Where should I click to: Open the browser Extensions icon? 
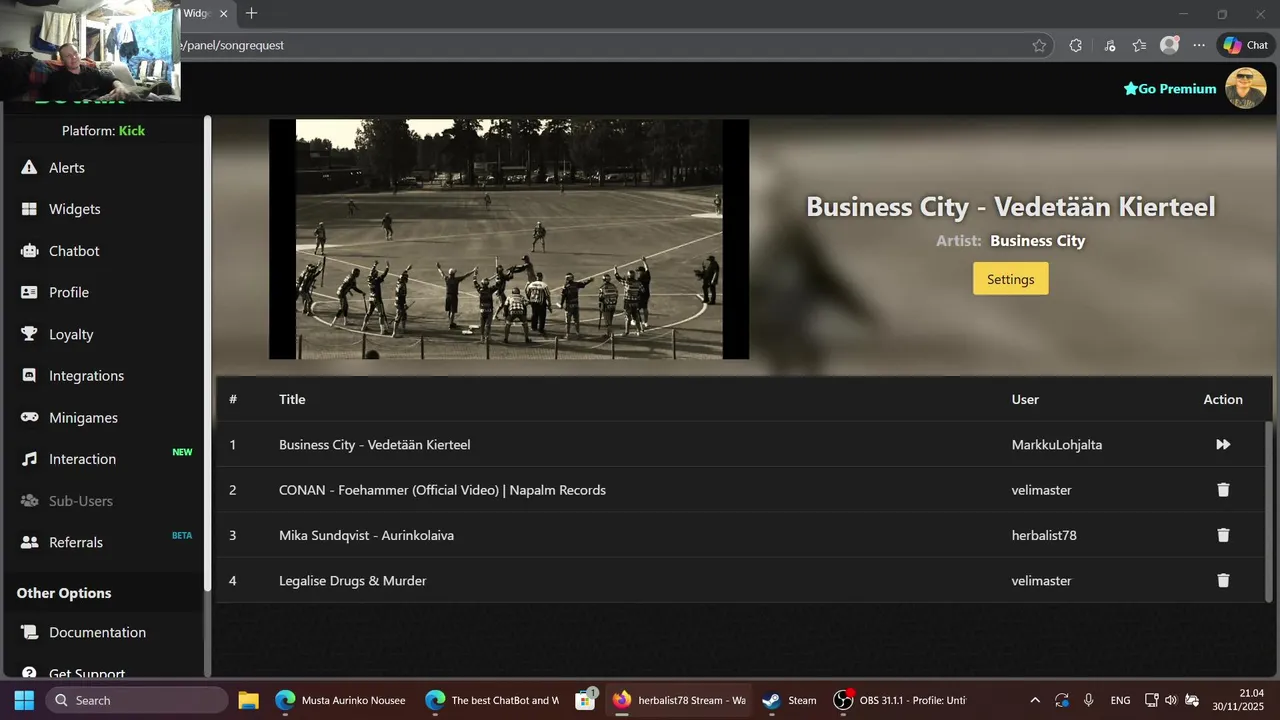[1076, 45]
